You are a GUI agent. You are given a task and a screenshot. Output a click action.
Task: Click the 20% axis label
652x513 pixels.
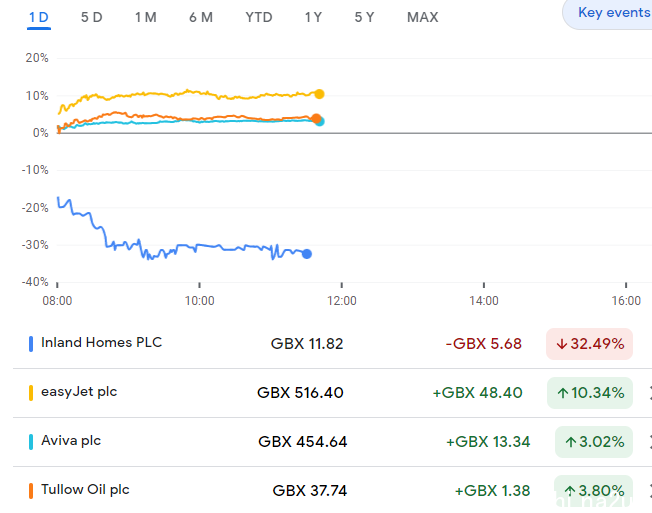pyautogui.click(x=37, y=58)
